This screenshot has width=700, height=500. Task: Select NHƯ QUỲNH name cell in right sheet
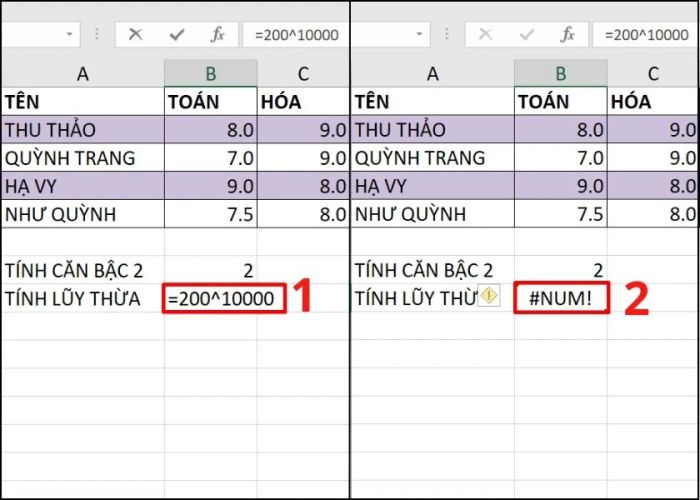pos(433,214)
